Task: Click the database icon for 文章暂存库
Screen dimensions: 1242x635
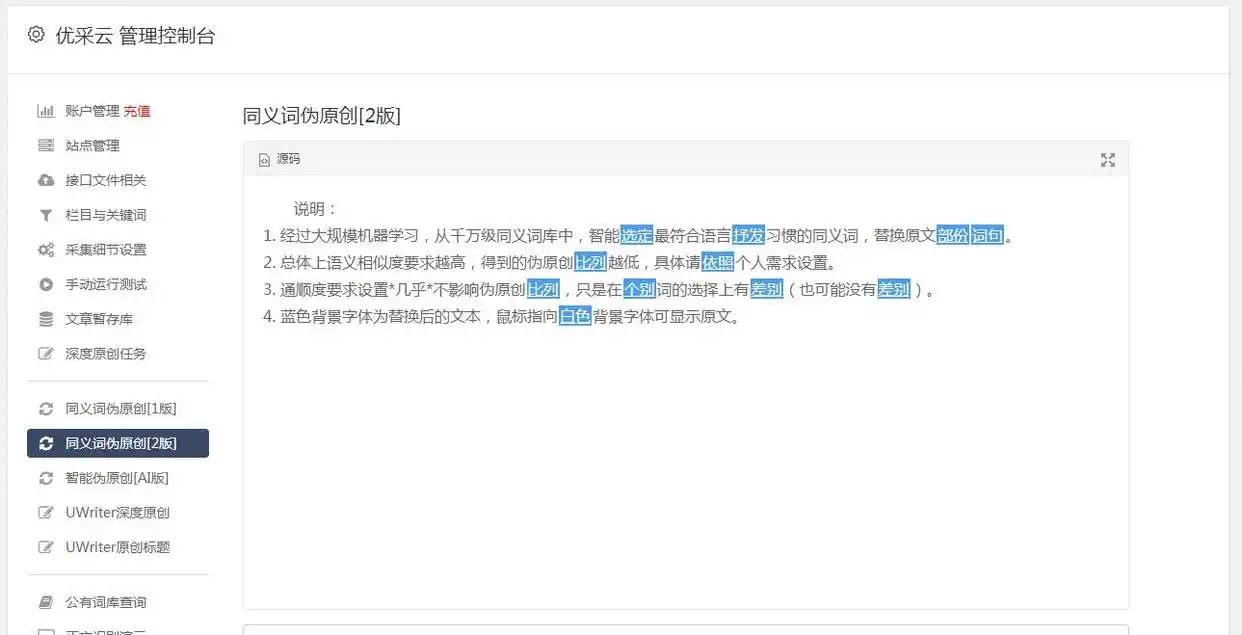Action: pos(46,319)
